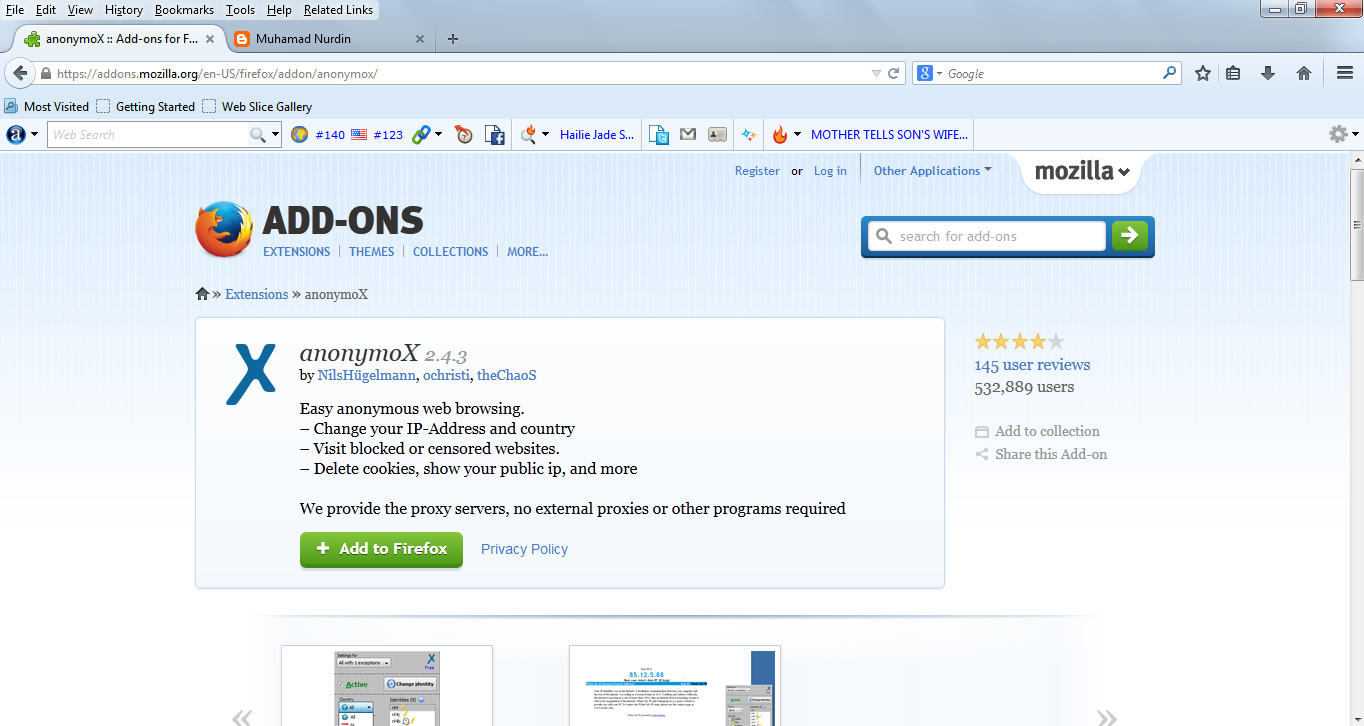Click the US flag rank icon #123

point(358,134)
